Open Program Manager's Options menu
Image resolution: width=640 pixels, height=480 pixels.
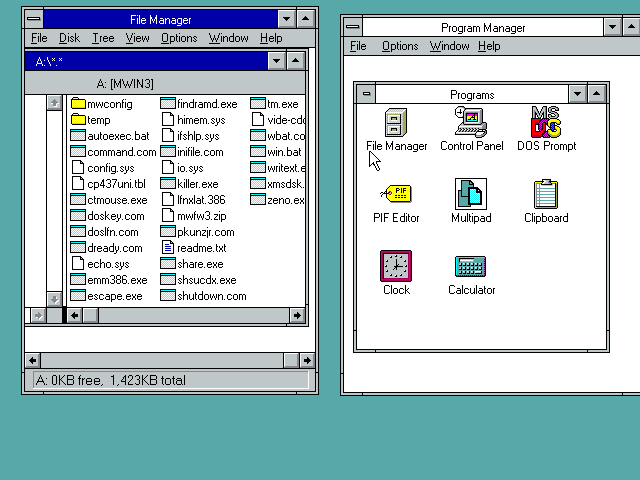click(400, 46)
